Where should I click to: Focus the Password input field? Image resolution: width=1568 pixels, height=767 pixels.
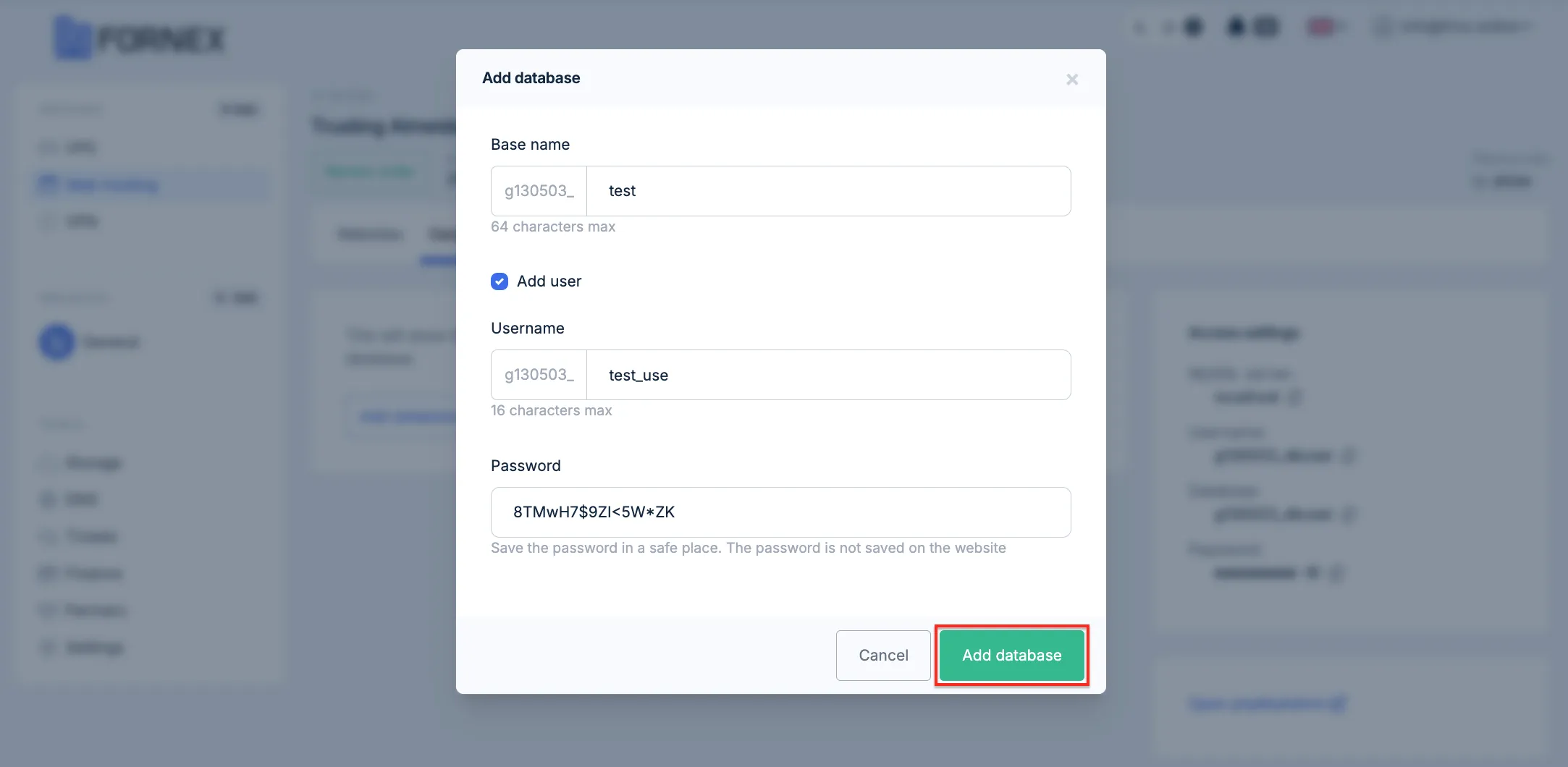pyautogui.click(x=780, y=512)
